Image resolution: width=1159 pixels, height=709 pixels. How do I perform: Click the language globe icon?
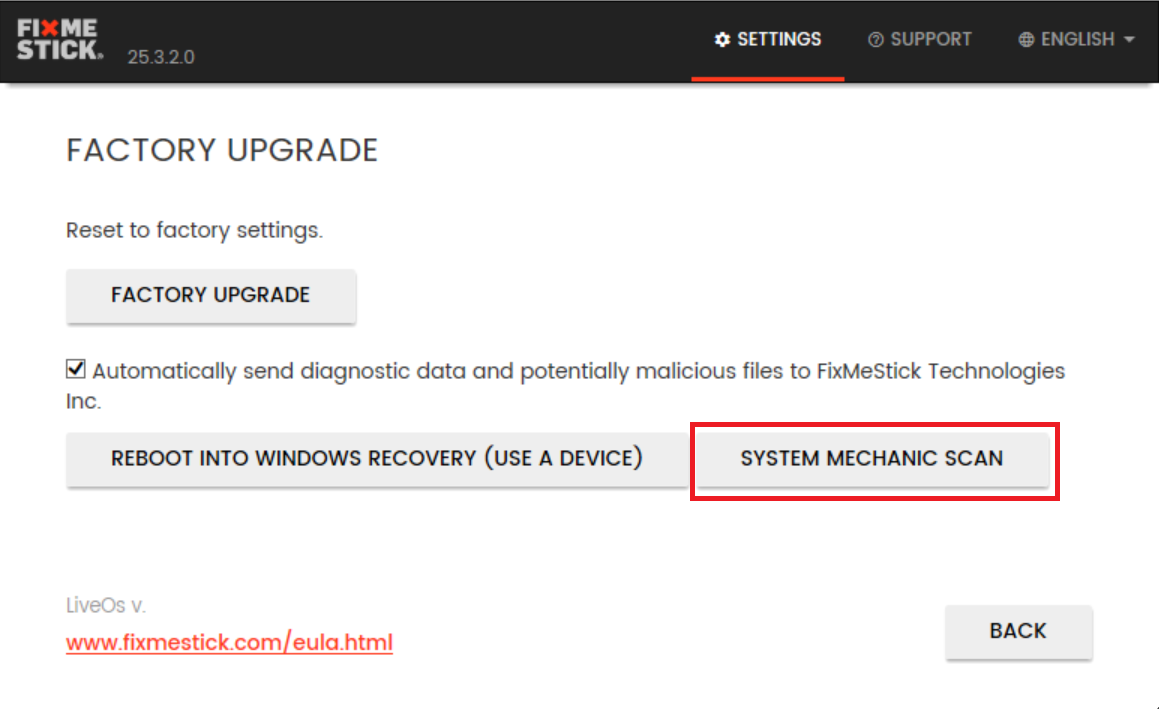point(1026,40)
